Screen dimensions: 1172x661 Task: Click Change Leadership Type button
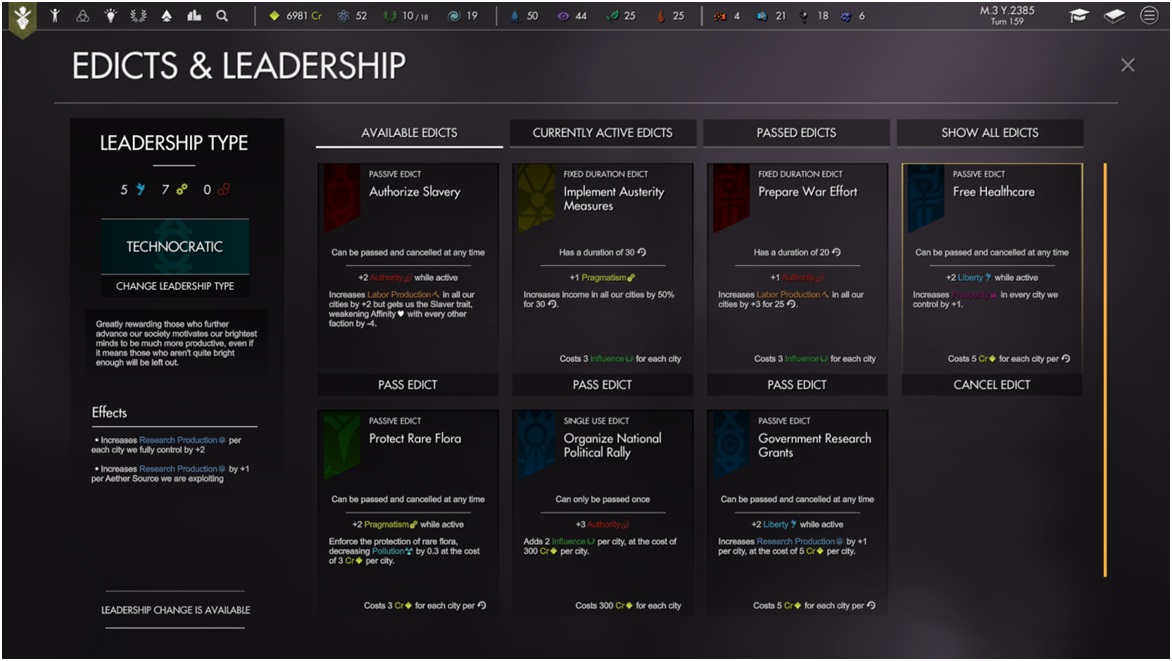tap(174, 287)
